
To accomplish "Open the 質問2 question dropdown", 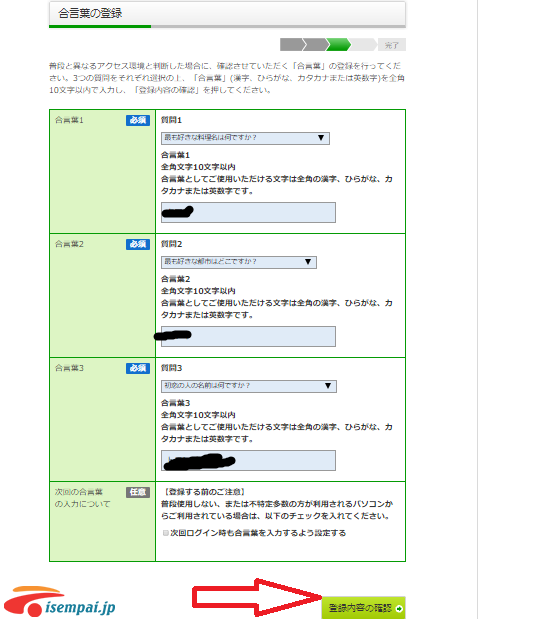I will (239, 262).
